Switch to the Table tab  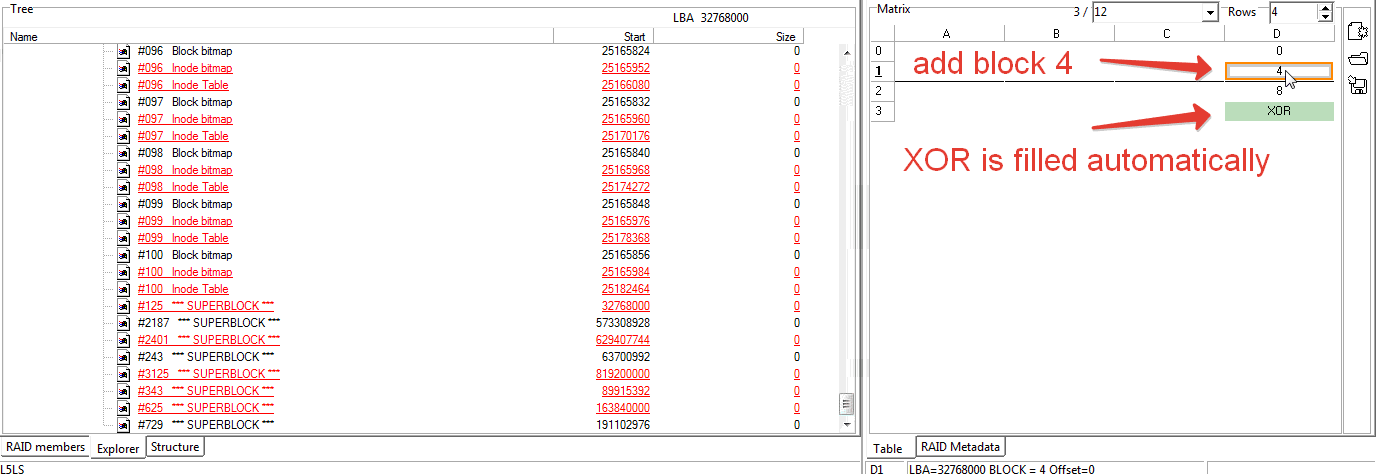[x=888, y=448]
